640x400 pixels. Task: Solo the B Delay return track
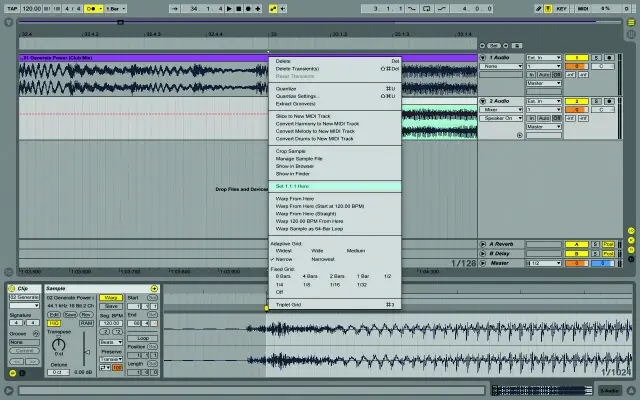[x=596, y=253]
